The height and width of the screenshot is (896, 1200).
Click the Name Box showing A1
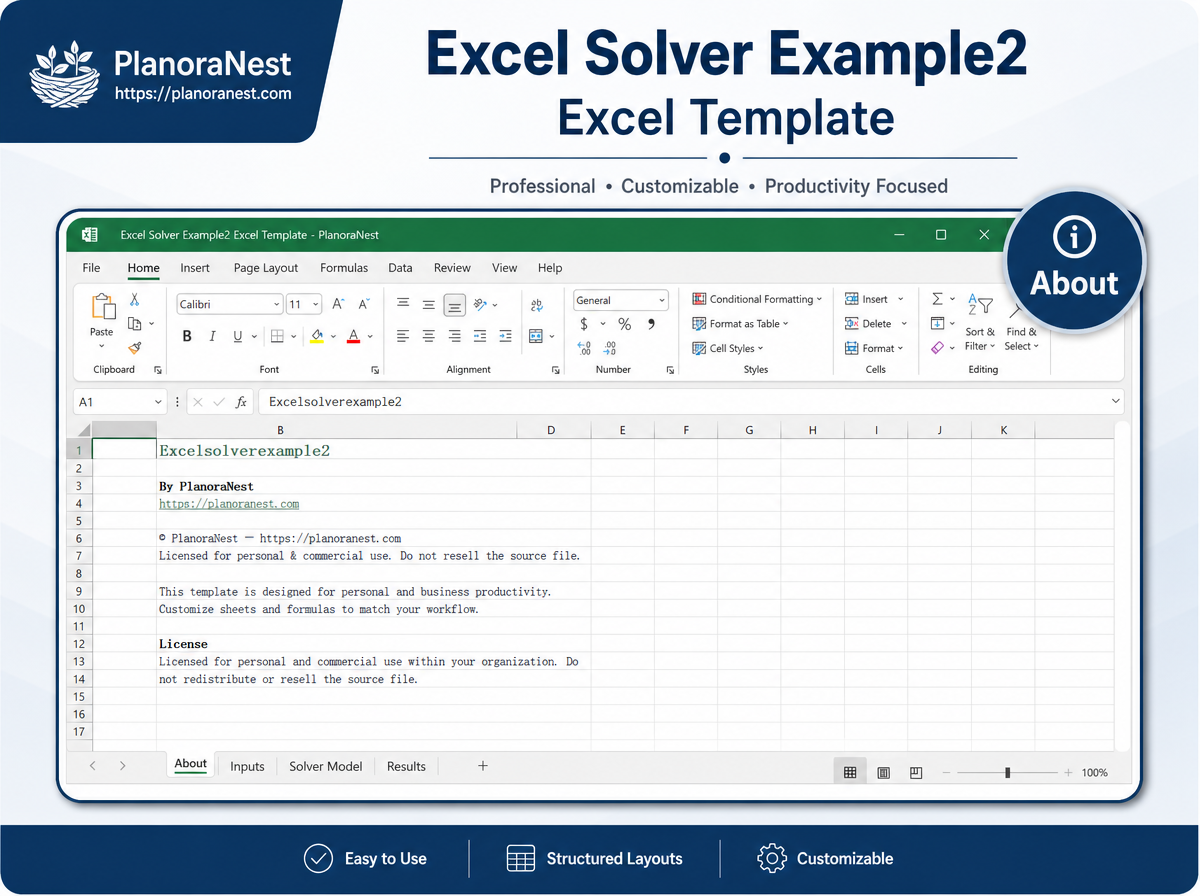click(x=120, y=402)
